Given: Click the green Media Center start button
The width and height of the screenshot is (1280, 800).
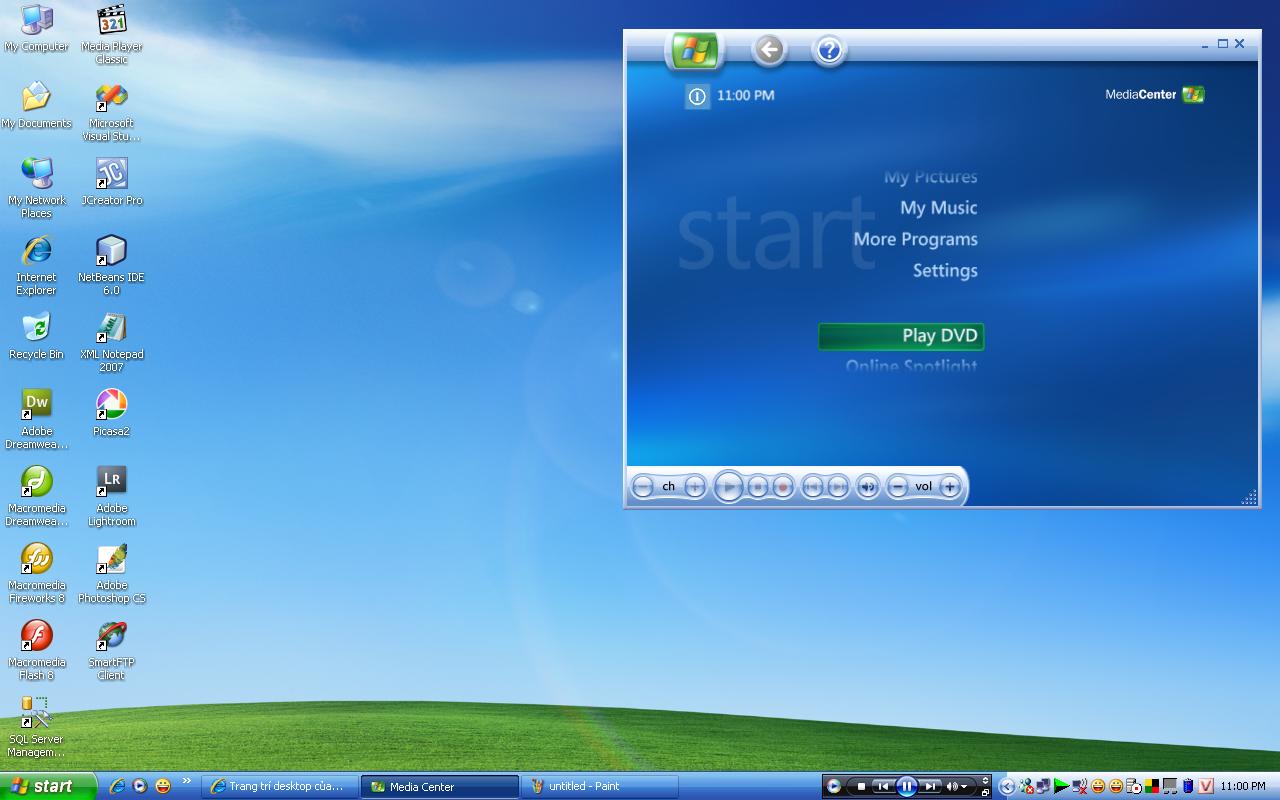Looking at the screenshot, I should click(695, 50).
